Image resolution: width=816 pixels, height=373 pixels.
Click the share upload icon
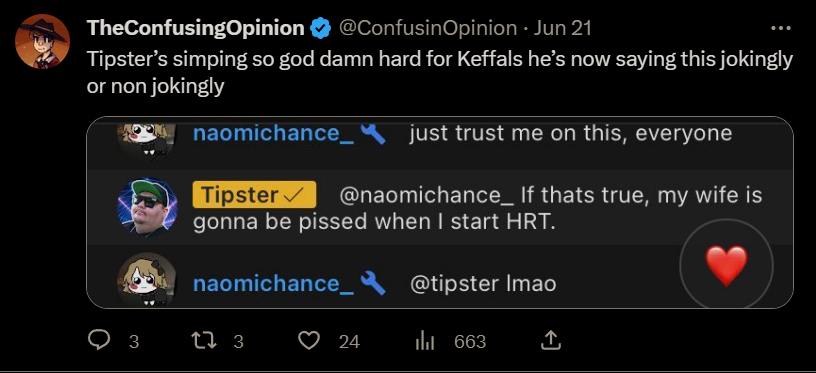point(551,341)
